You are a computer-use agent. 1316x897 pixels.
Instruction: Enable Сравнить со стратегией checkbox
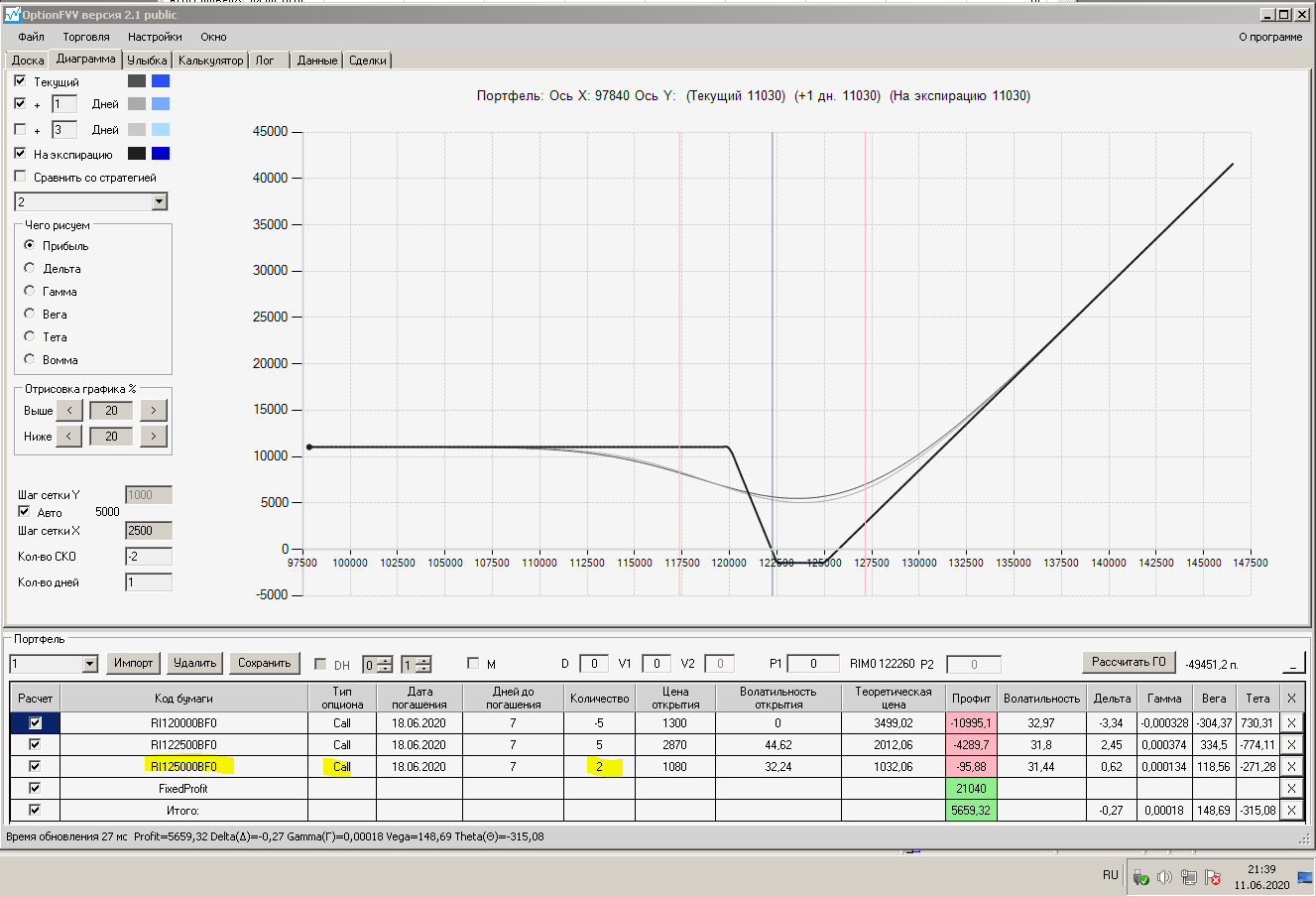click(x=20, y=177)
